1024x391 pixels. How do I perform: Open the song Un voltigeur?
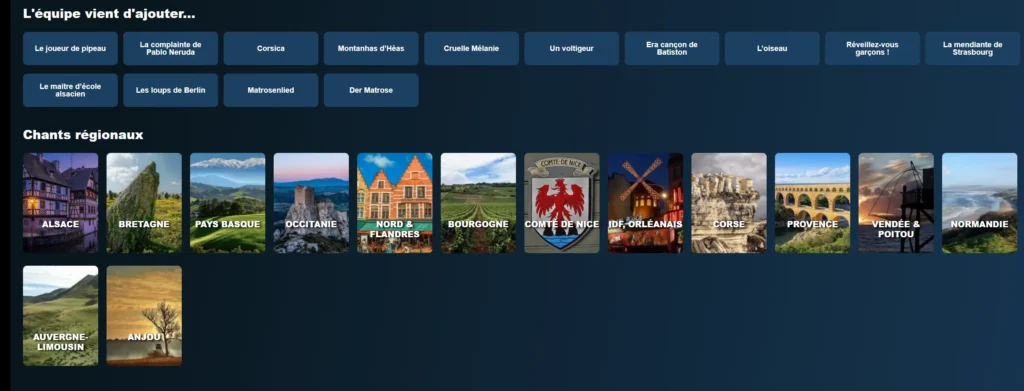pos(571,48)
